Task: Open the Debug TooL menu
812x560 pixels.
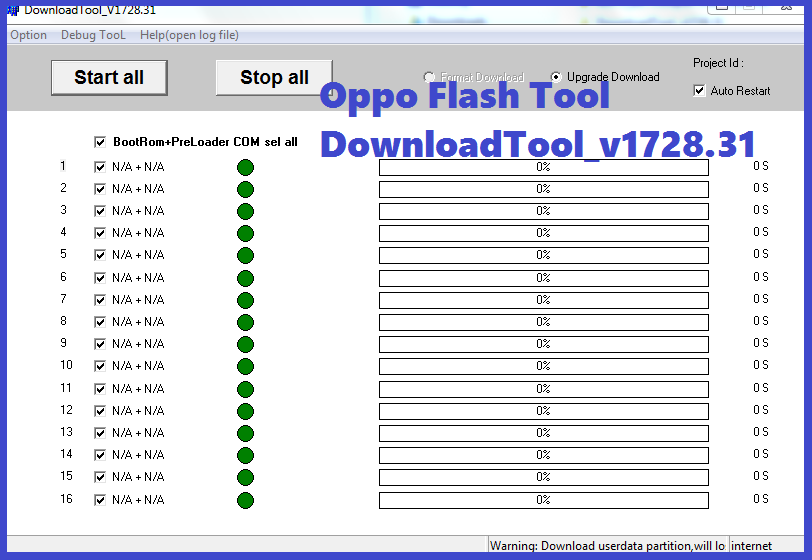Action: [93, 35]
